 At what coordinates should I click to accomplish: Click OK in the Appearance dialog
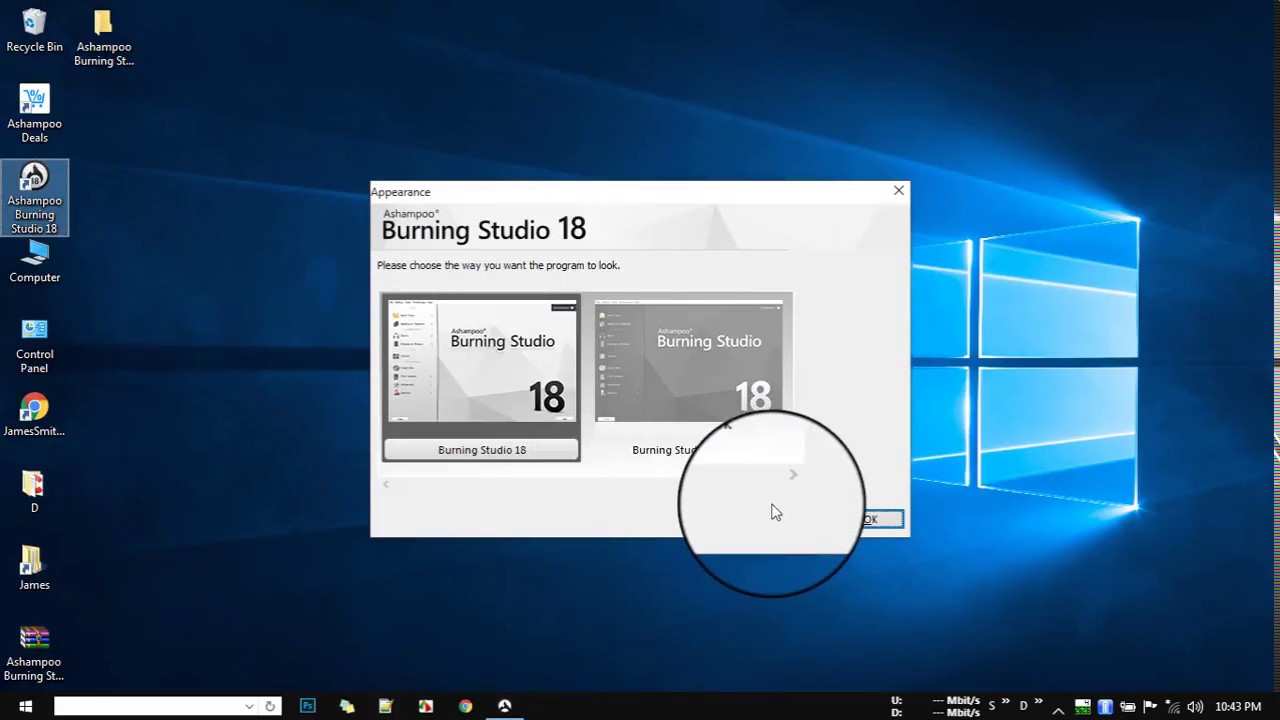[x=881, y=519]
